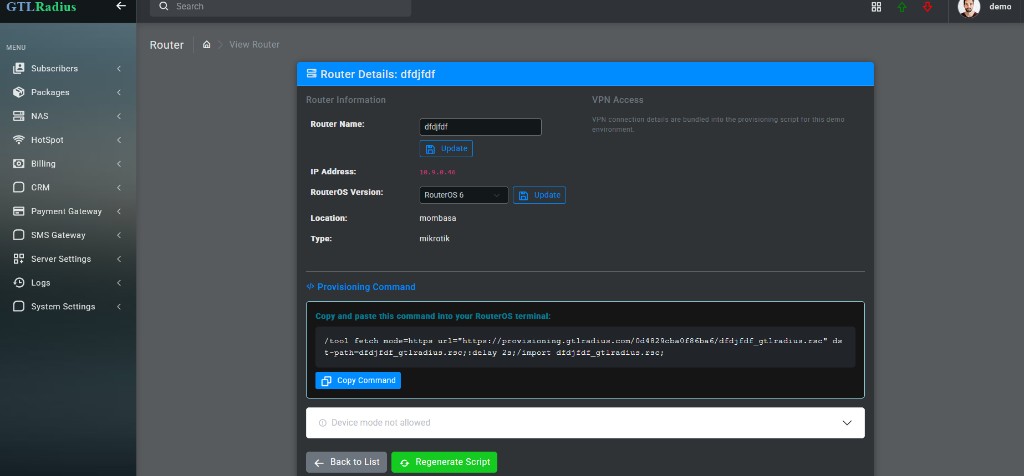Click the Payment Gateway card icon
Image resolution: width=1024 pixels, height=476 pixels.
19,212
